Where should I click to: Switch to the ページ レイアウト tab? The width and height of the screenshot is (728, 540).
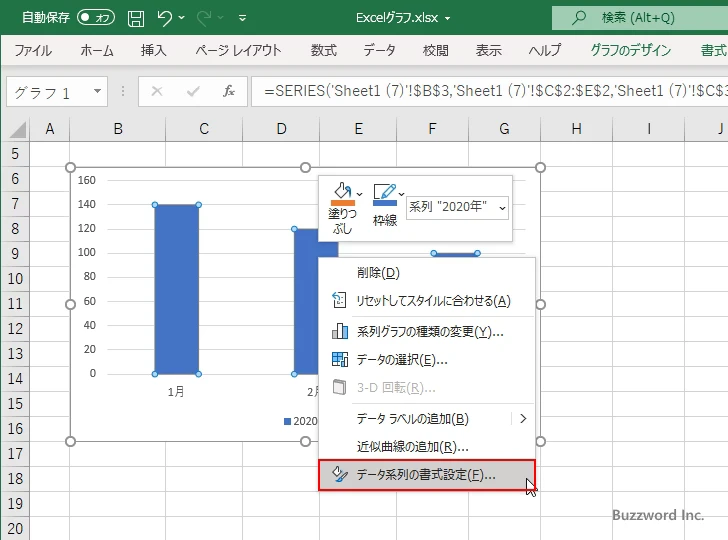(x=238, y=50)
